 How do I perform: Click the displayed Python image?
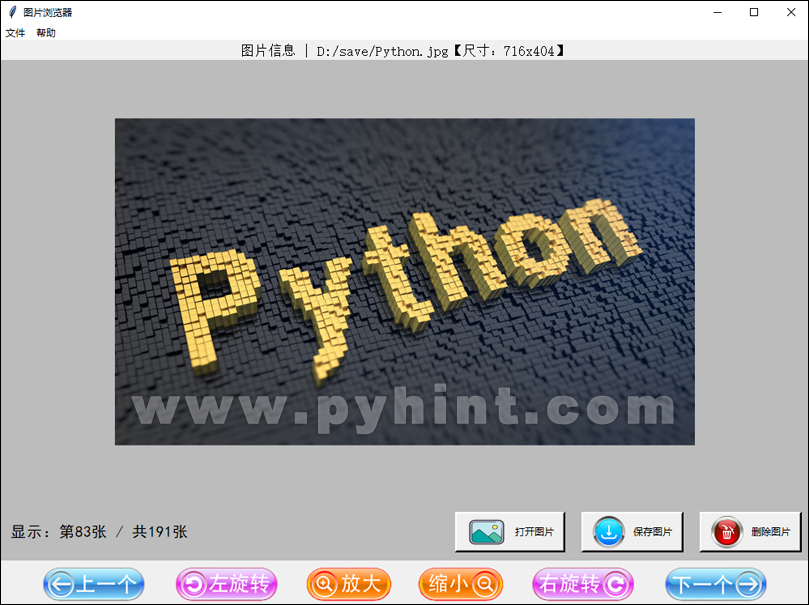[404, 260]
